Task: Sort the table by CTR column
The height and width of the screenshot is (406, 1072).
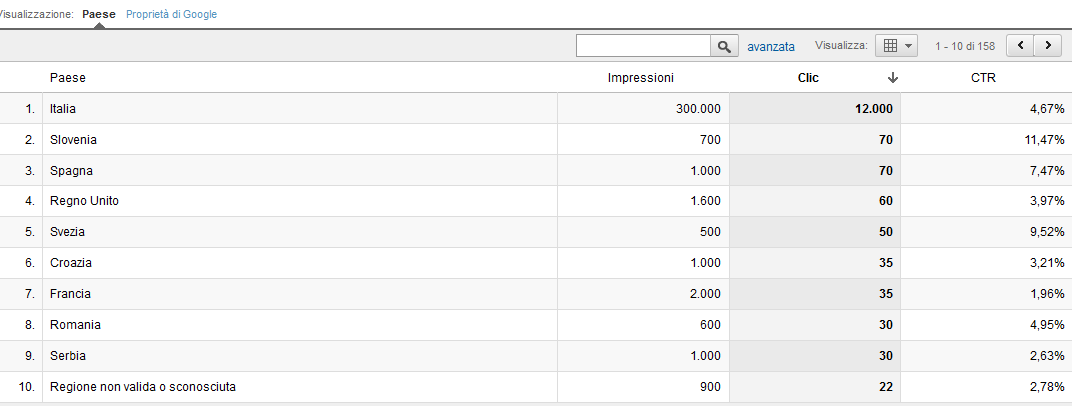Action: pos(983,78)
